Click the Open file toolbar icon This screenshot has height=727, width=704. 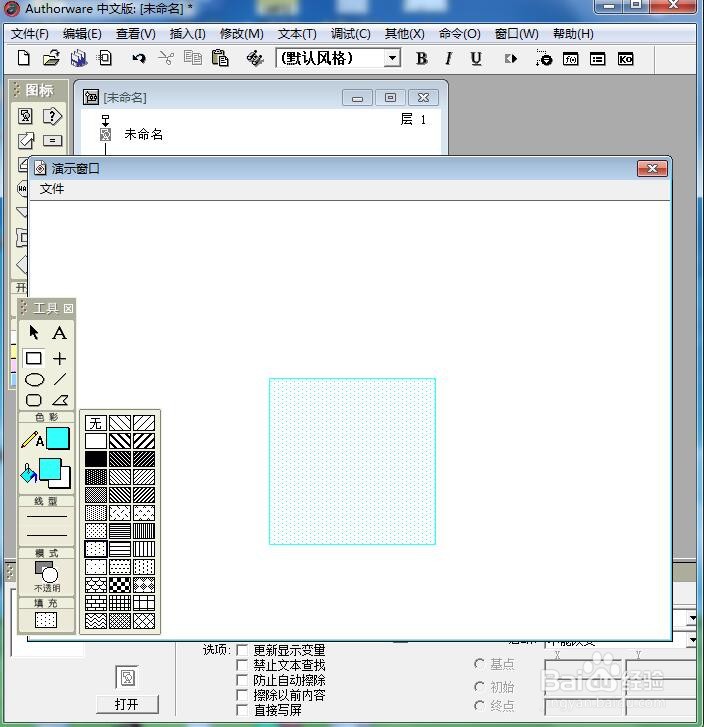51,58
